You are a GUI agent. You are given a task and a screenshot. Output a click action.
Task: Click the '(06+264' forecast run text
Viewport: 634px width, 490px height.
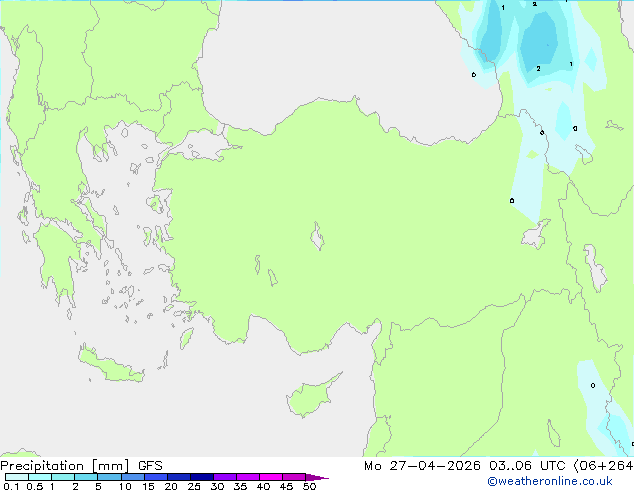point(603,466)
